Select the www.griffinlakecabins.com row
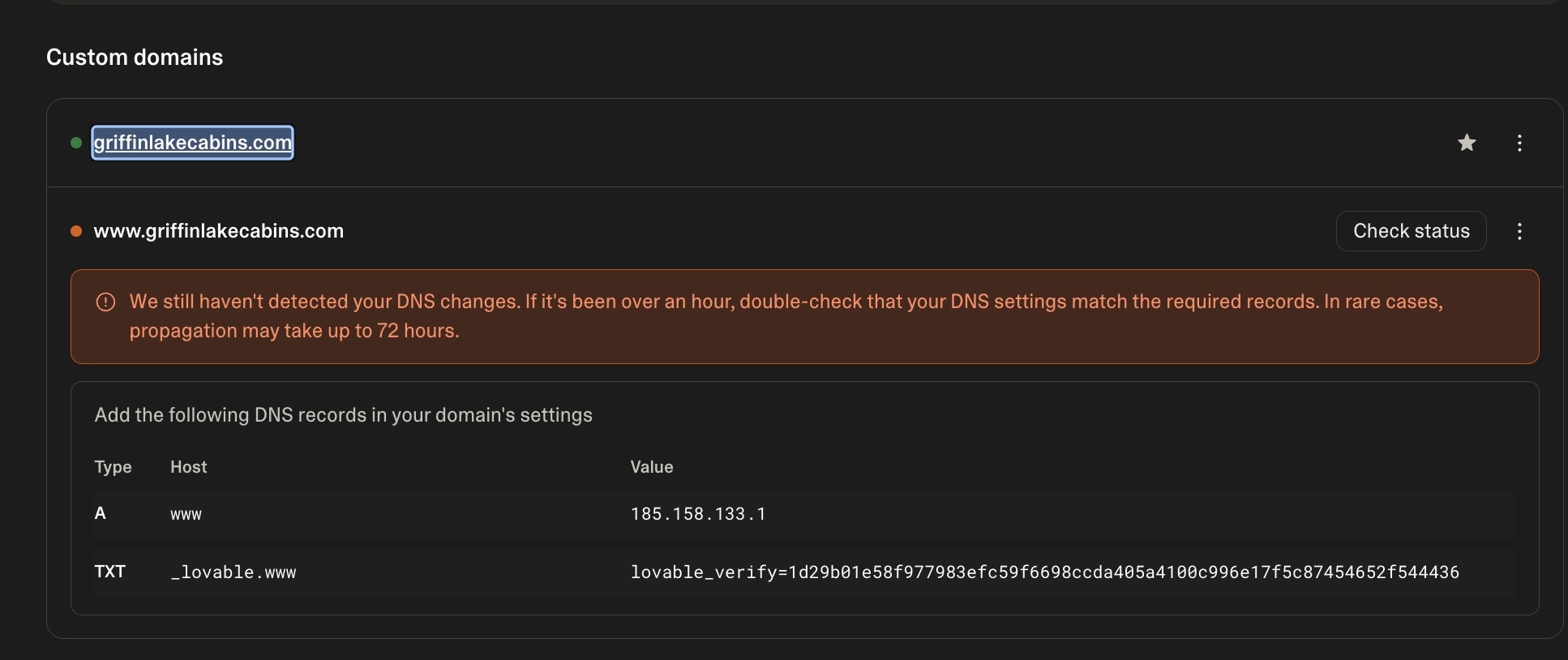The width and height of the screenshot is (1568, 660). click(x=219, y=230)
